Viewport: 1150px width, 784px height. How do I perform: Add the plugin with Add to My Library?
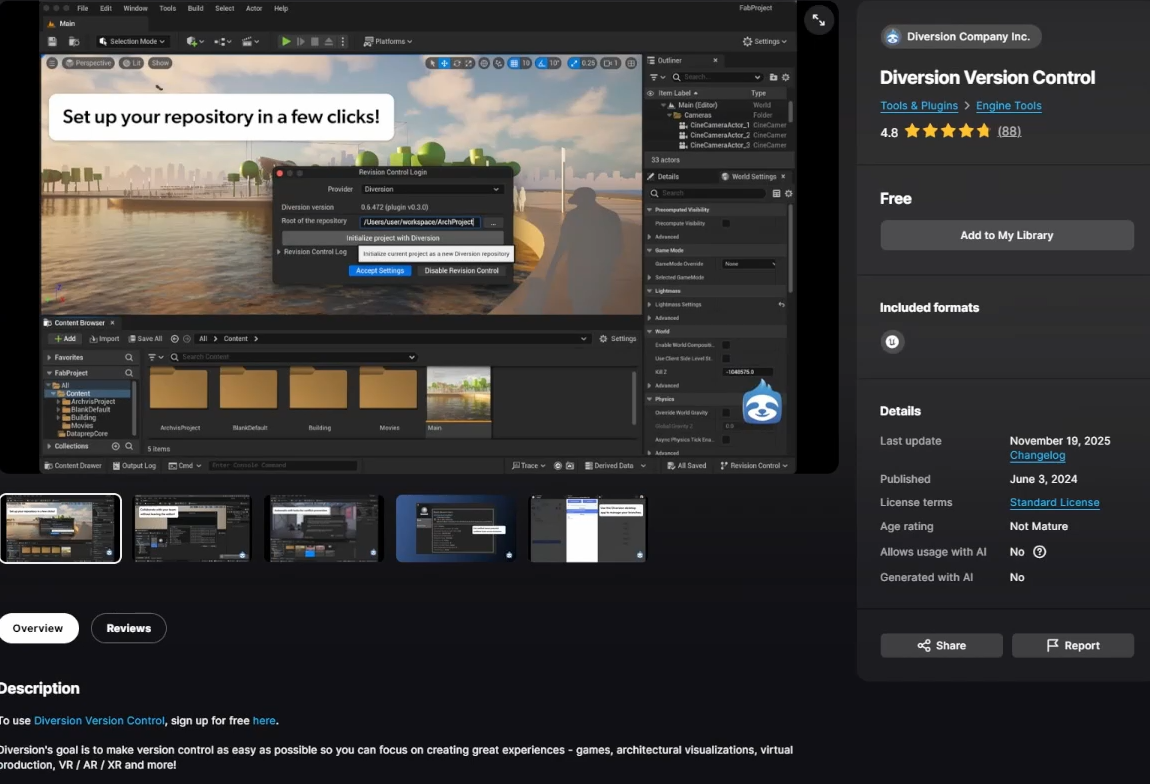[x=1006, y=235]
